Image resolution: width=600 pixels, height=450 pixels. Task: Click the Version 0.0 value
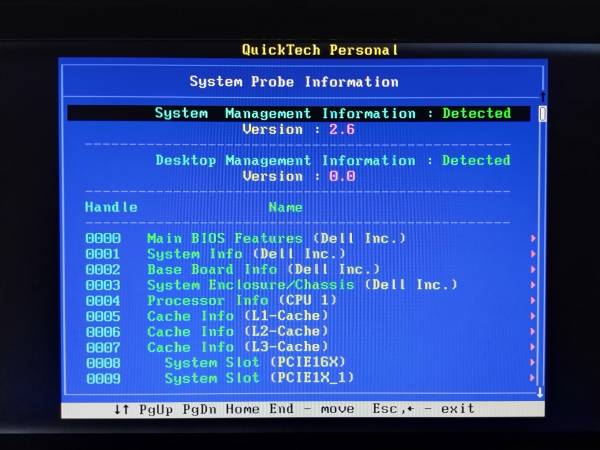click(342, 176)
